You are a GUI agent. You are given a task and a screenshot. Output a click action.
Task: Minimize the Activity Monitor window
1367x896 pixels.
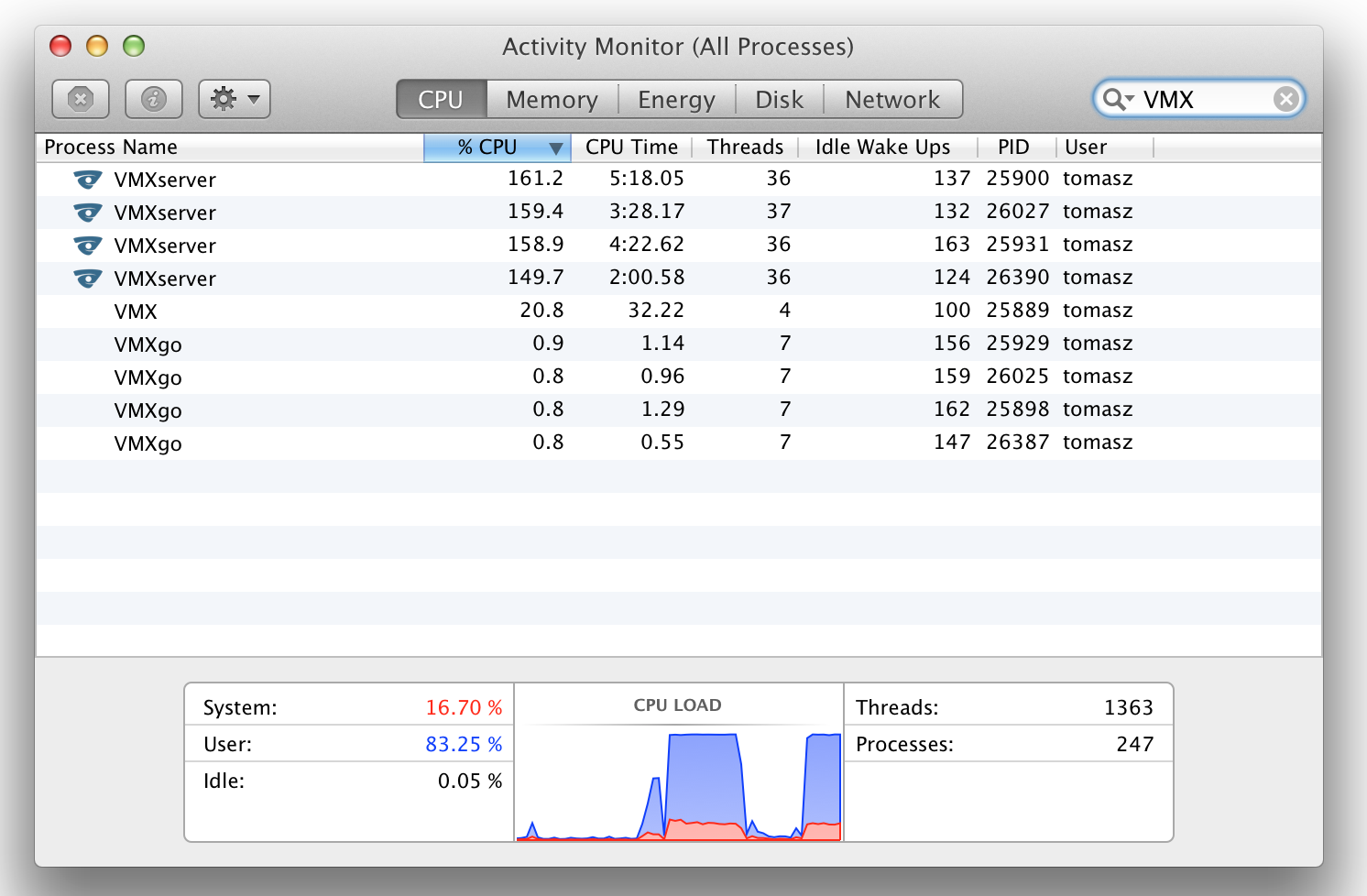tap(97, 46)
